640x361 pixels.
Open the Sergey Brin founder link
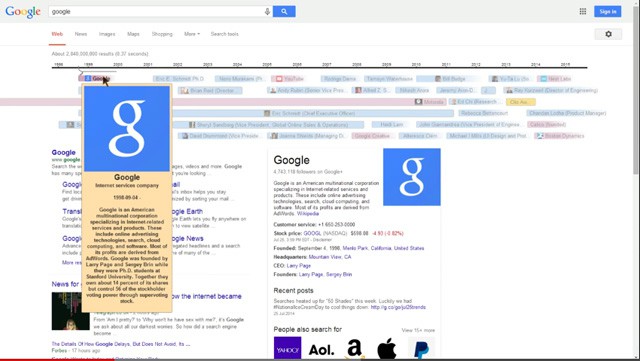(339, 274)
